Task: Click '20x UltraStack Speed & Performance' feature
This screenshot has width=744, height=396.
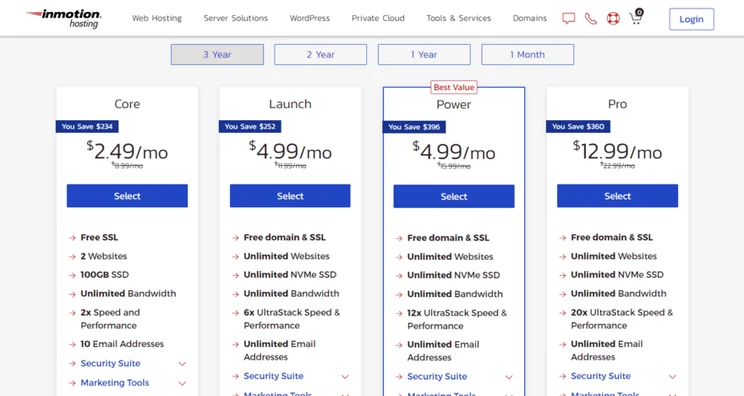Action: (622, 319)
